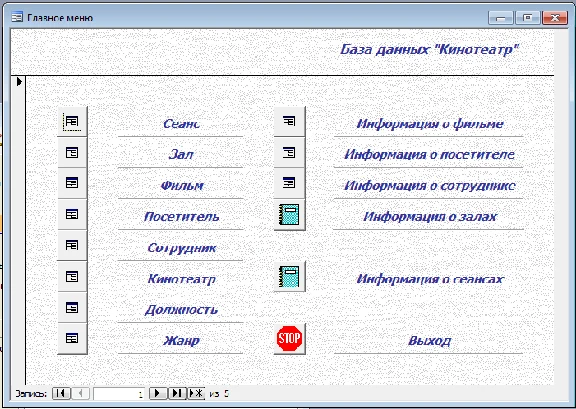Open the Жанр form button
This screenshot has height=409, width=576.
click(x=72, y=338)
